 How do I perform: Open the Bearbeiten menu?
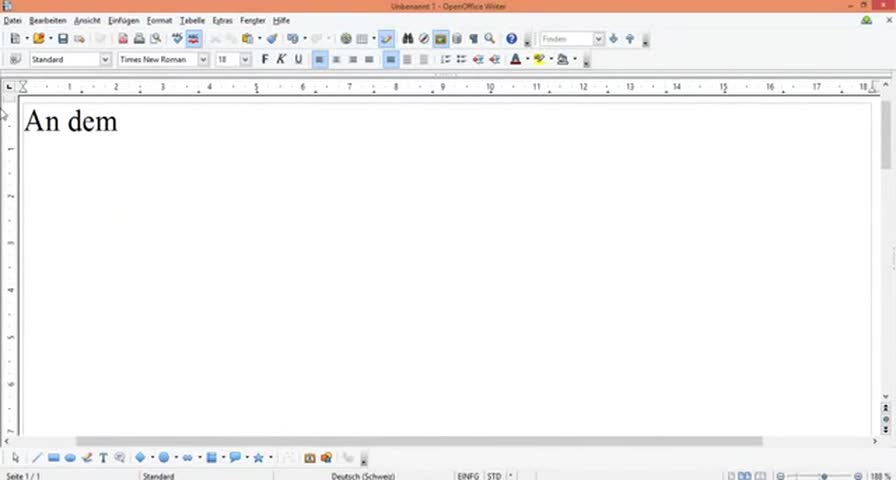point(48,21)
